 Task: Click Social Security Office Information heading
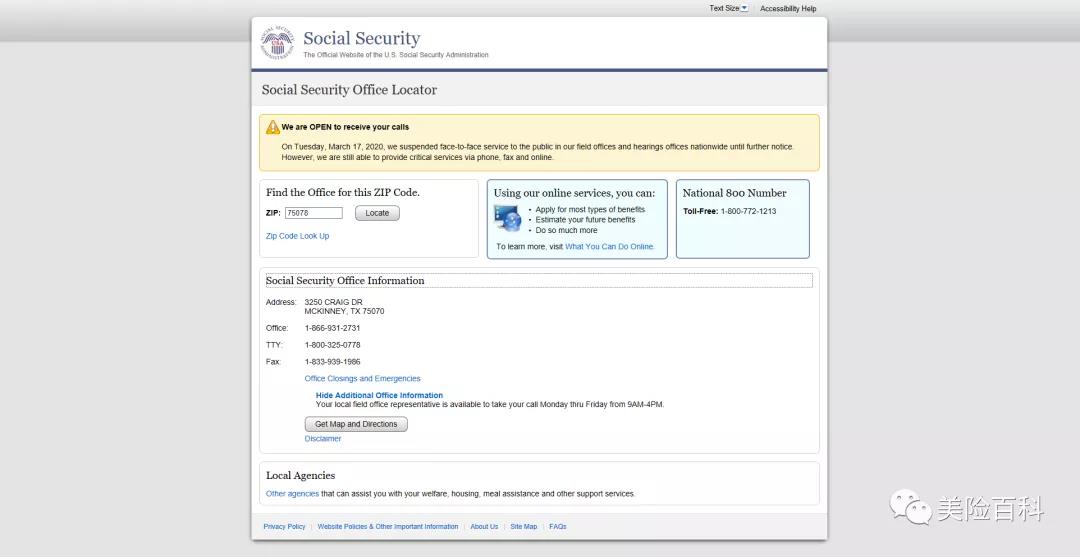tap(345, 281)
